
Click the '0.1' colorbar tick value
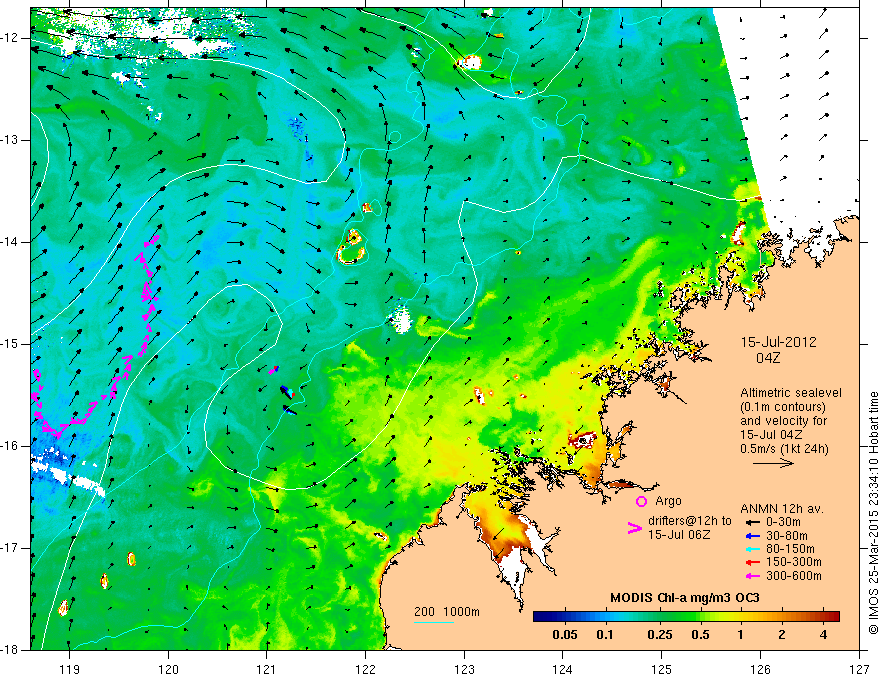click(604, 635)
